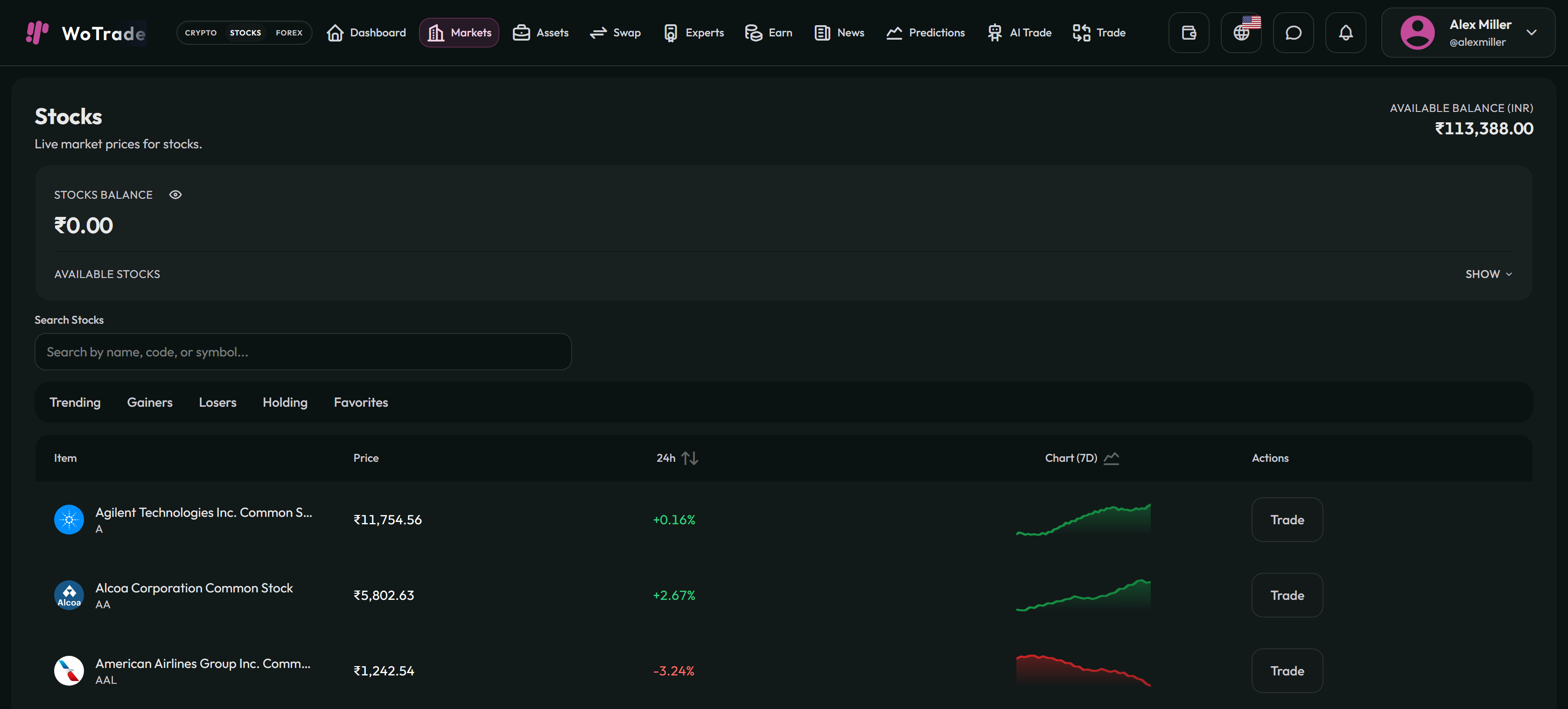This screenshot has height=709, width=1568.
Task: Click the American Airlines logo
Action: pos(69,671)
